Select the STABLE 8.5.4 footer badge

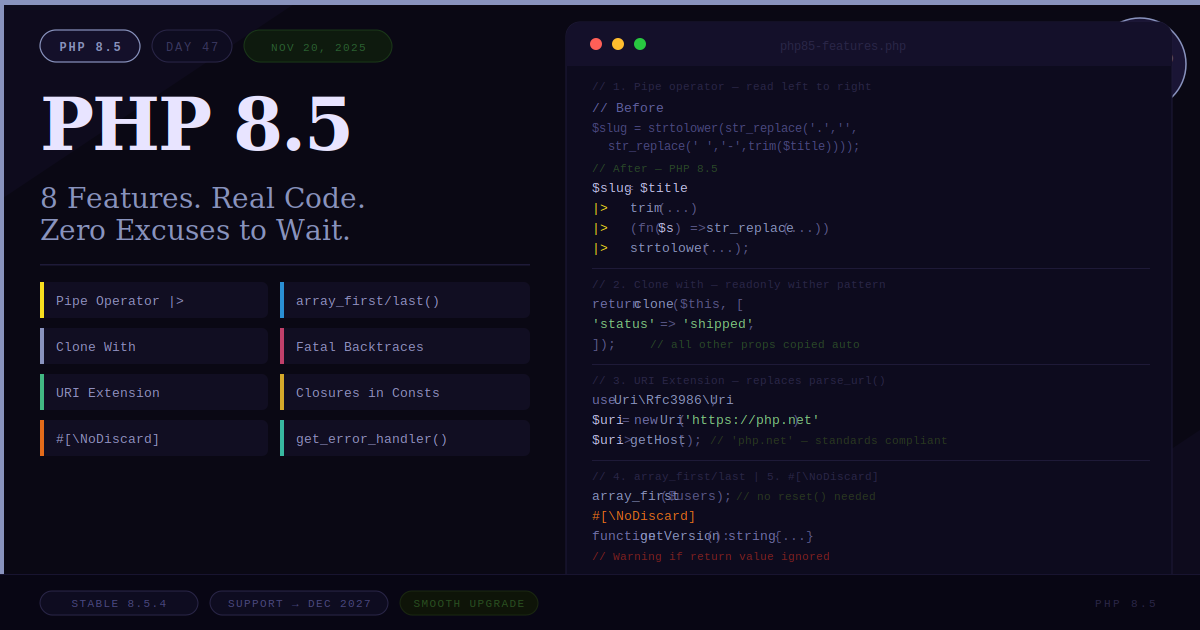click(x=118, y=603)
